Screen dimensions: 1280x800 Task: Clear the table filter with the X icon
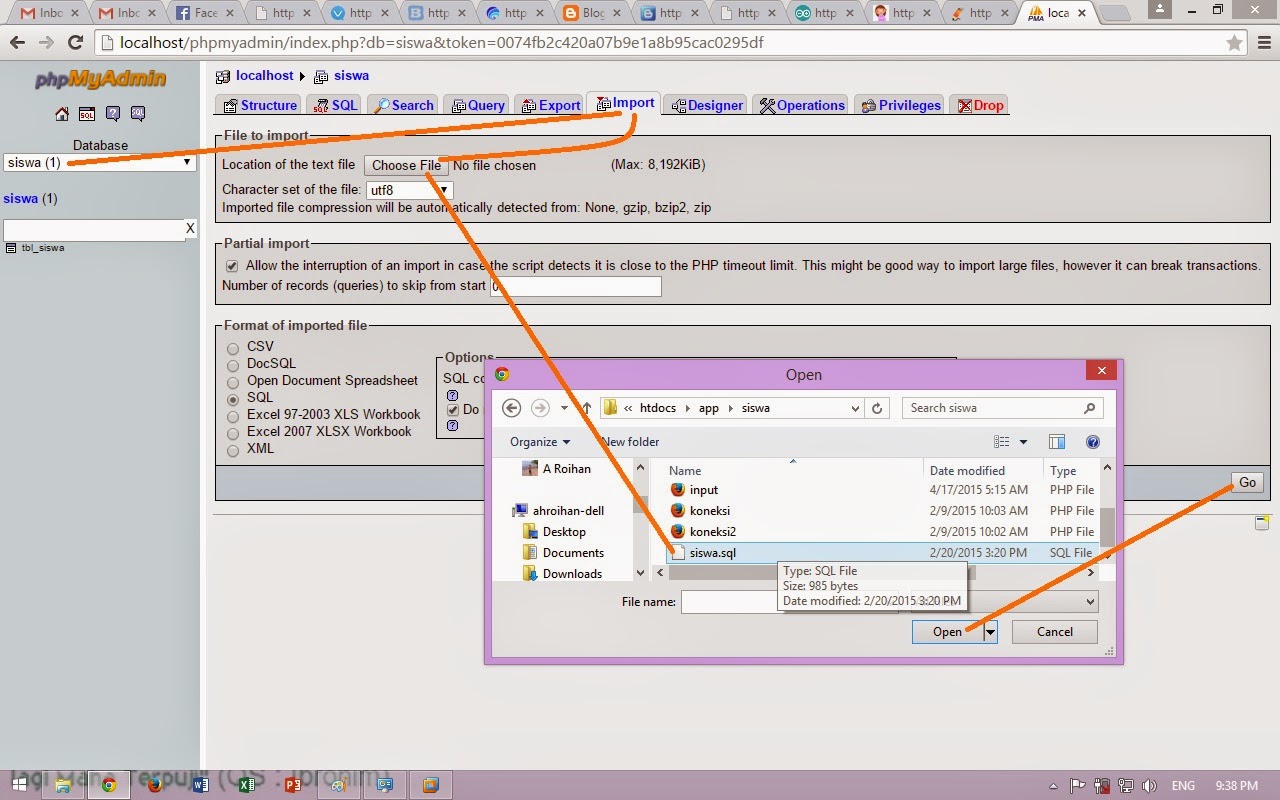coord(189,228)
